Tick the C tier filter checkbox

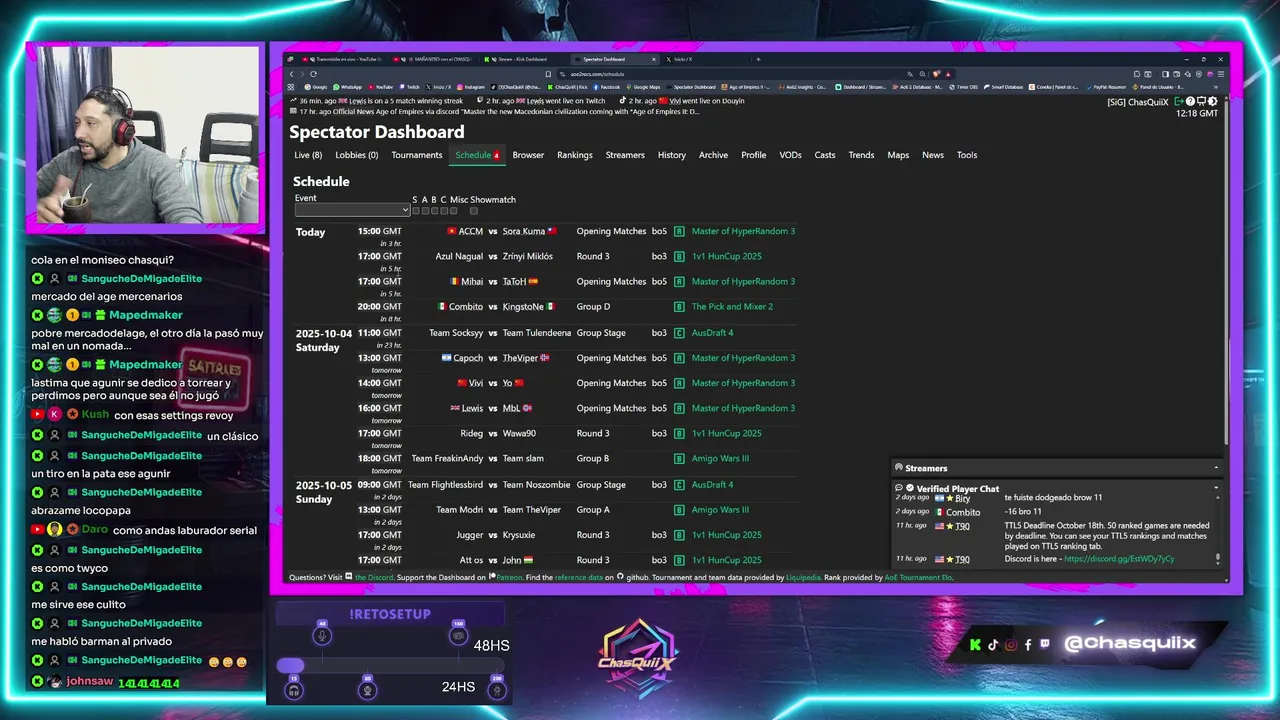tap(444, 211)
